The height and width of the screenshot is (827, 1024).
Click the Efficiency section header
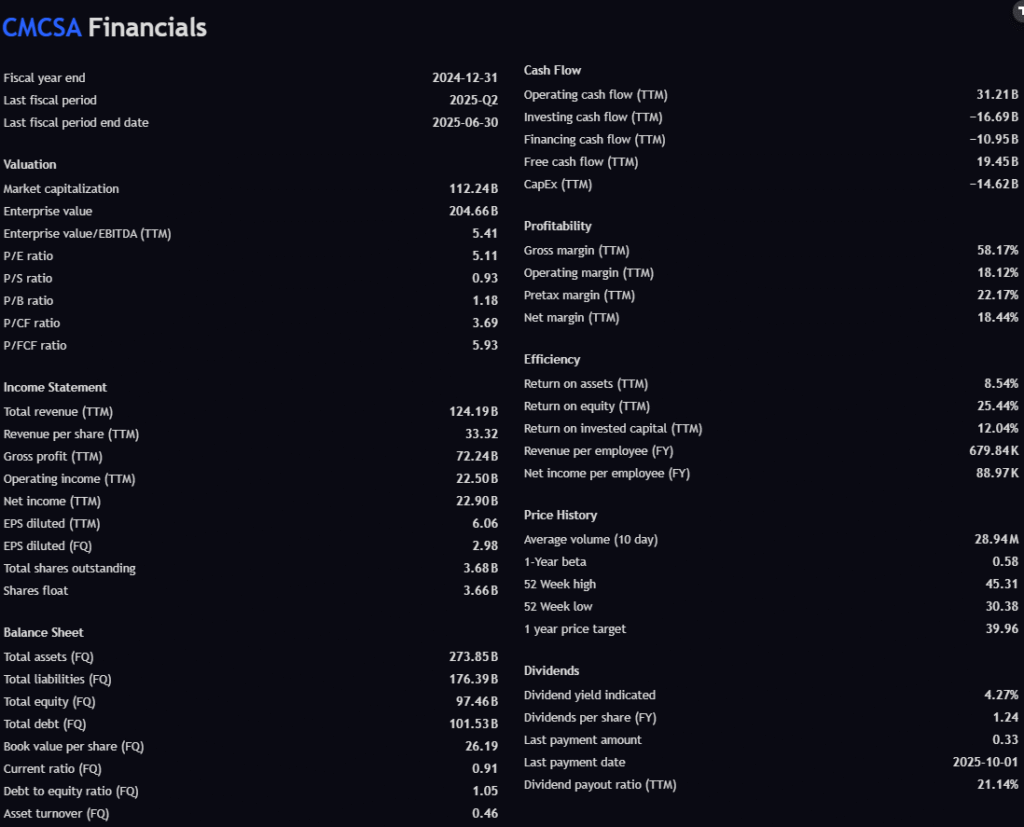(x=552, y=359)
